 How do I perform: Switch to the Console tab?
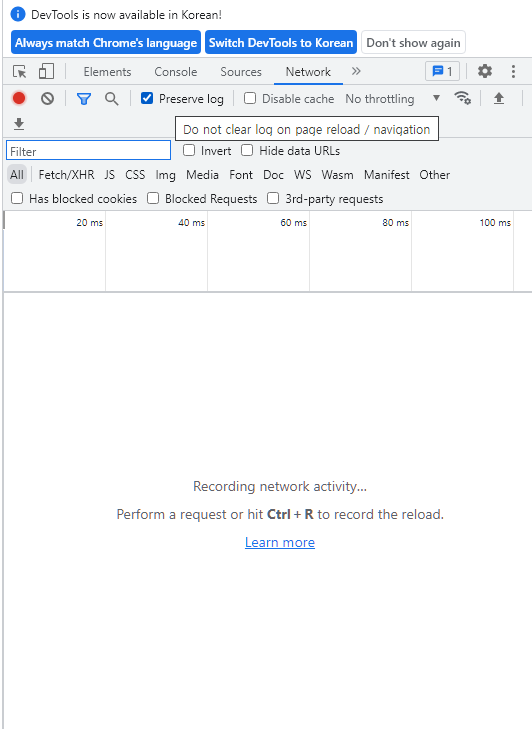point(176,72)
